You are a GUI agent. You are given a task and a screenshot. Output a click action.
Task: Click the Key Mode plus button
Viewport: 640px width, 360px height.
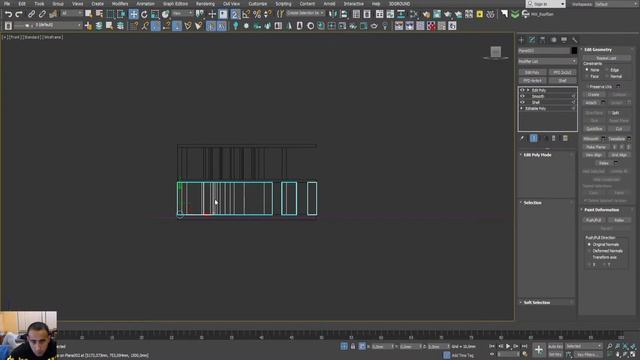pos(539,349)
